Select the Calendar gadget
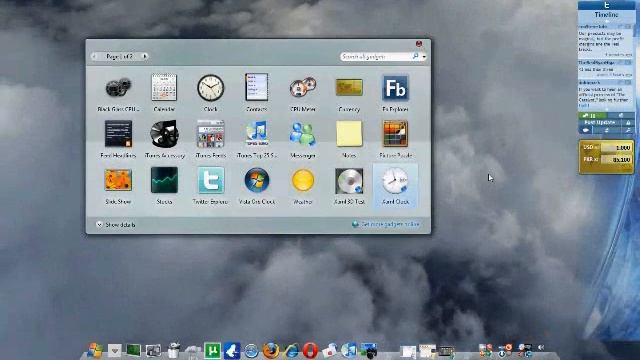 164,93
